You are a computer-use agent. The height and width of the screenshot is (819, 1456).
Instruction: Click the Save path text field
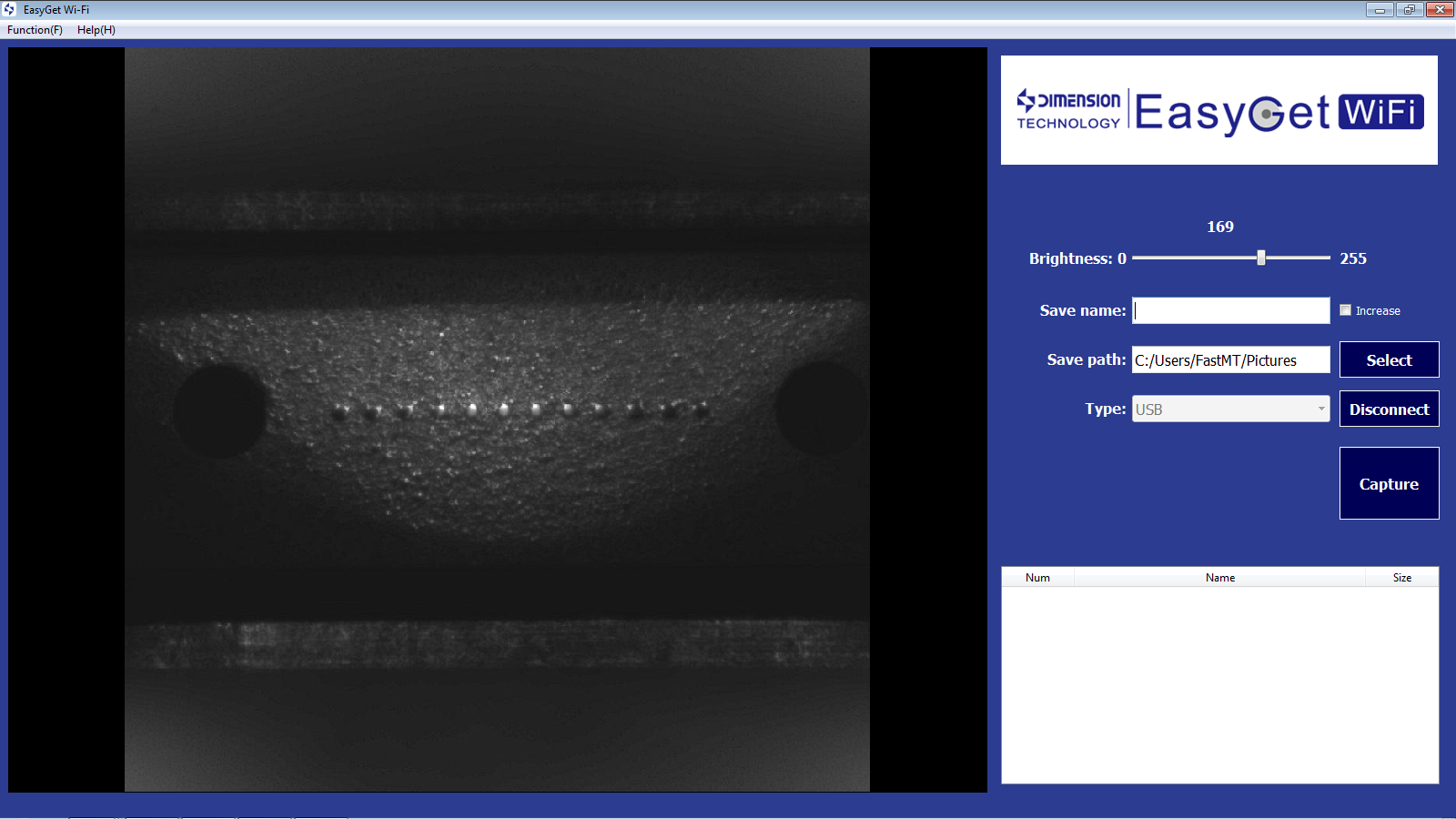click(1230, 359)
